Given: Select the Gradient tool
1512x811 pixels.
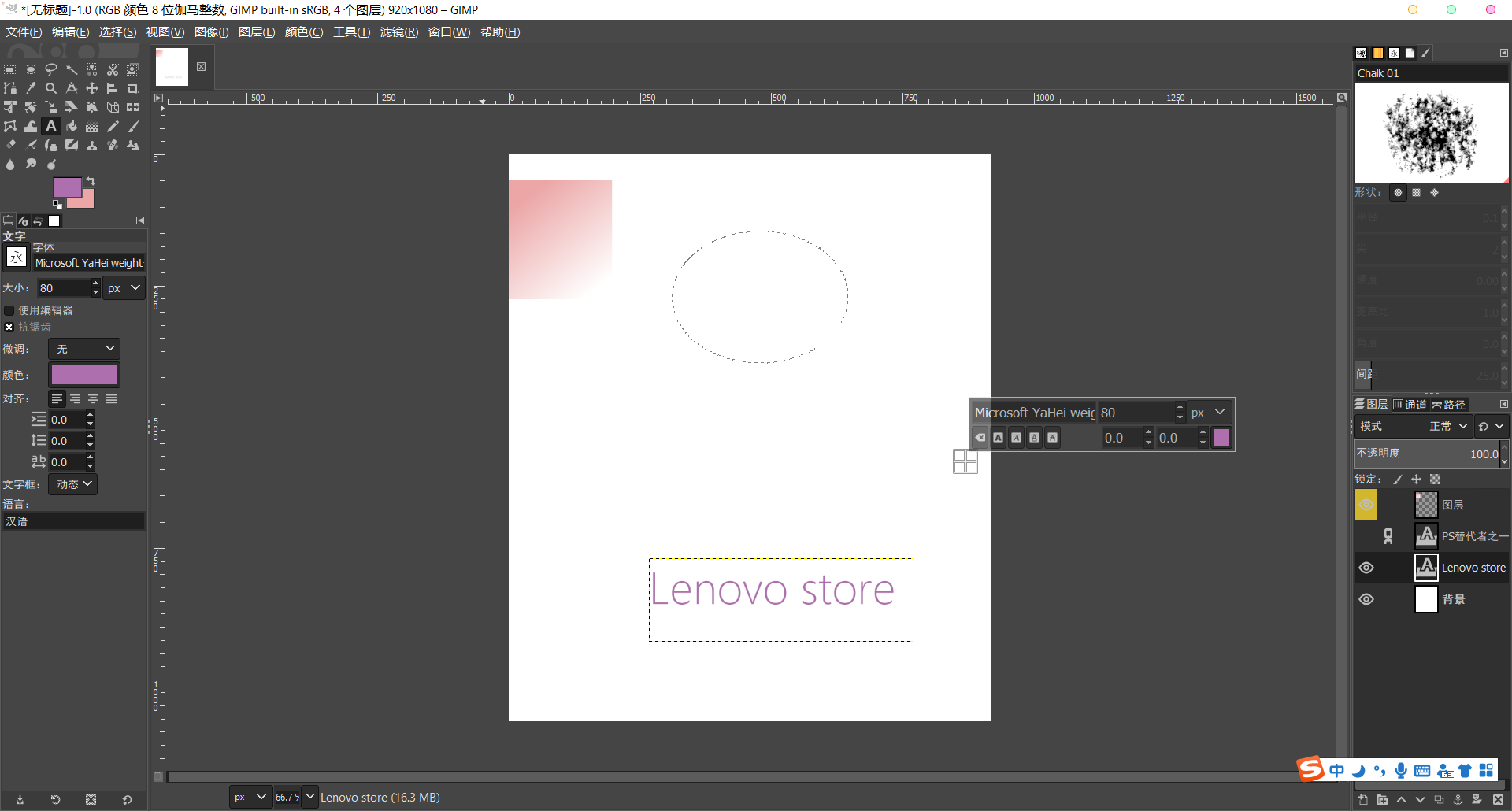Looking at the screenshot, I should [x=92, y=126].
